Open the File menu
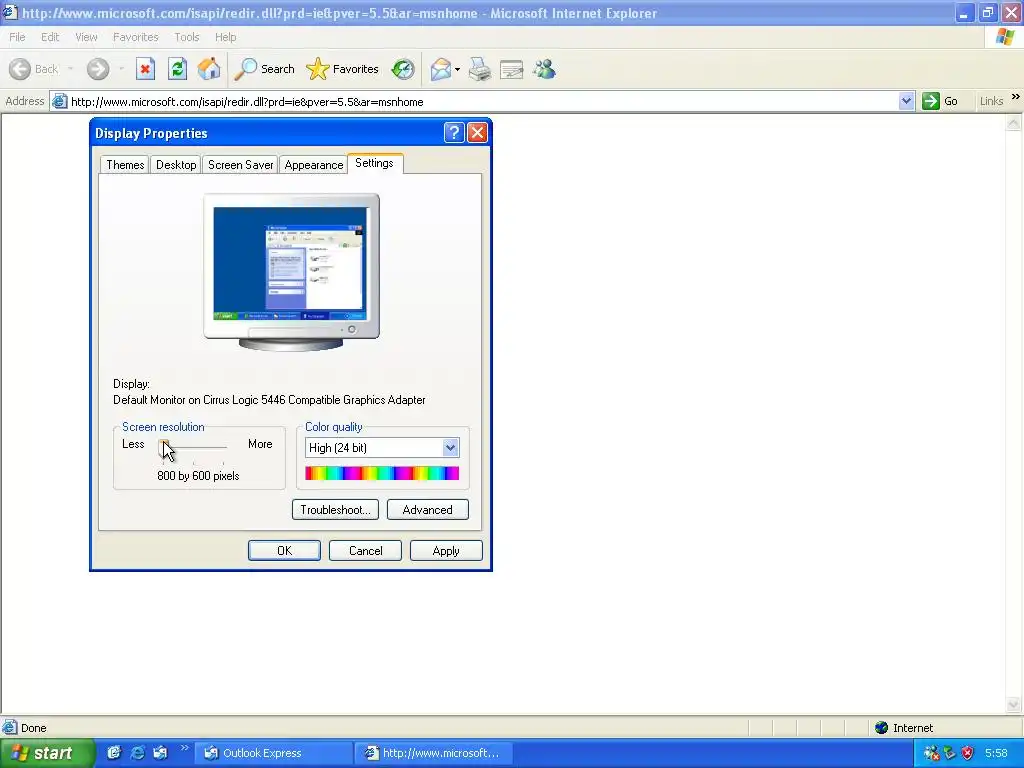 [18, 37]
